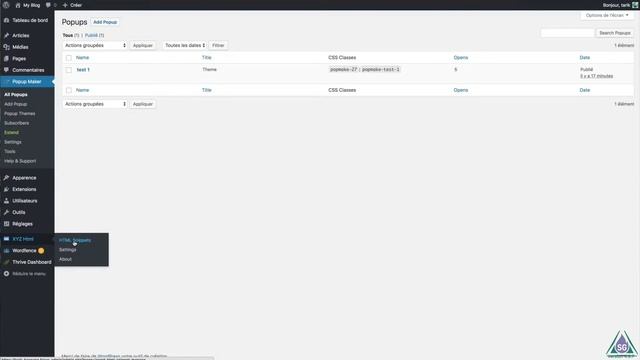Open Popup Maker Tools submenu item
This screenshot has width=640, height=360.
(x=10, y=151)
